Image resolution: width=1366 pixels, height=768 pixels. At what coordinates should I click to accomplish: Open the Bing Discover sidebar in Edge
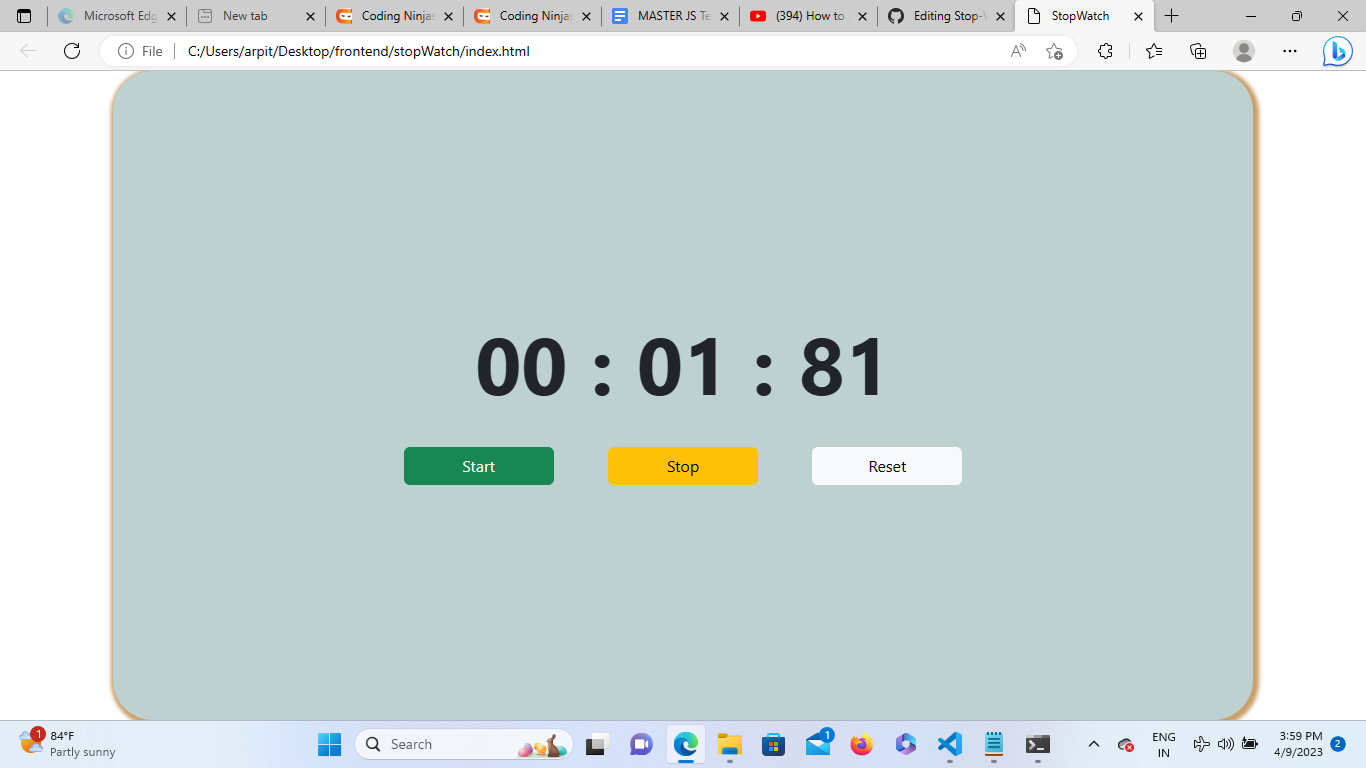1338,51
